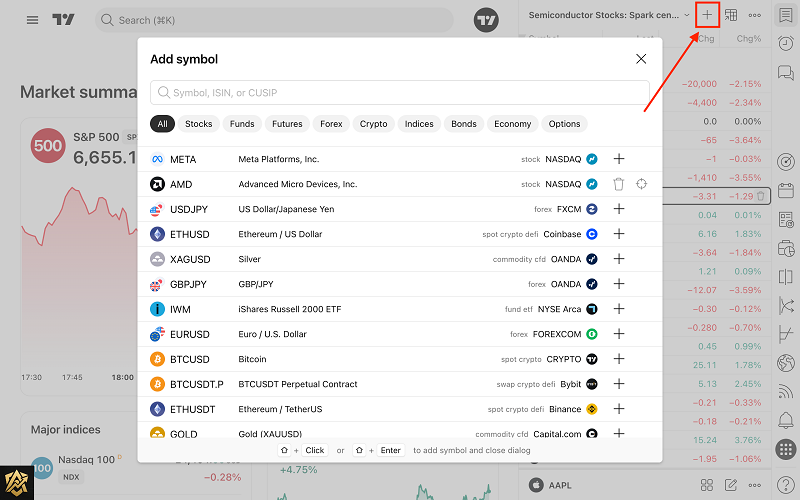800x500 pixels.
Task: Open watchlist panel icon in right sidebar
Action: [786, 15]
